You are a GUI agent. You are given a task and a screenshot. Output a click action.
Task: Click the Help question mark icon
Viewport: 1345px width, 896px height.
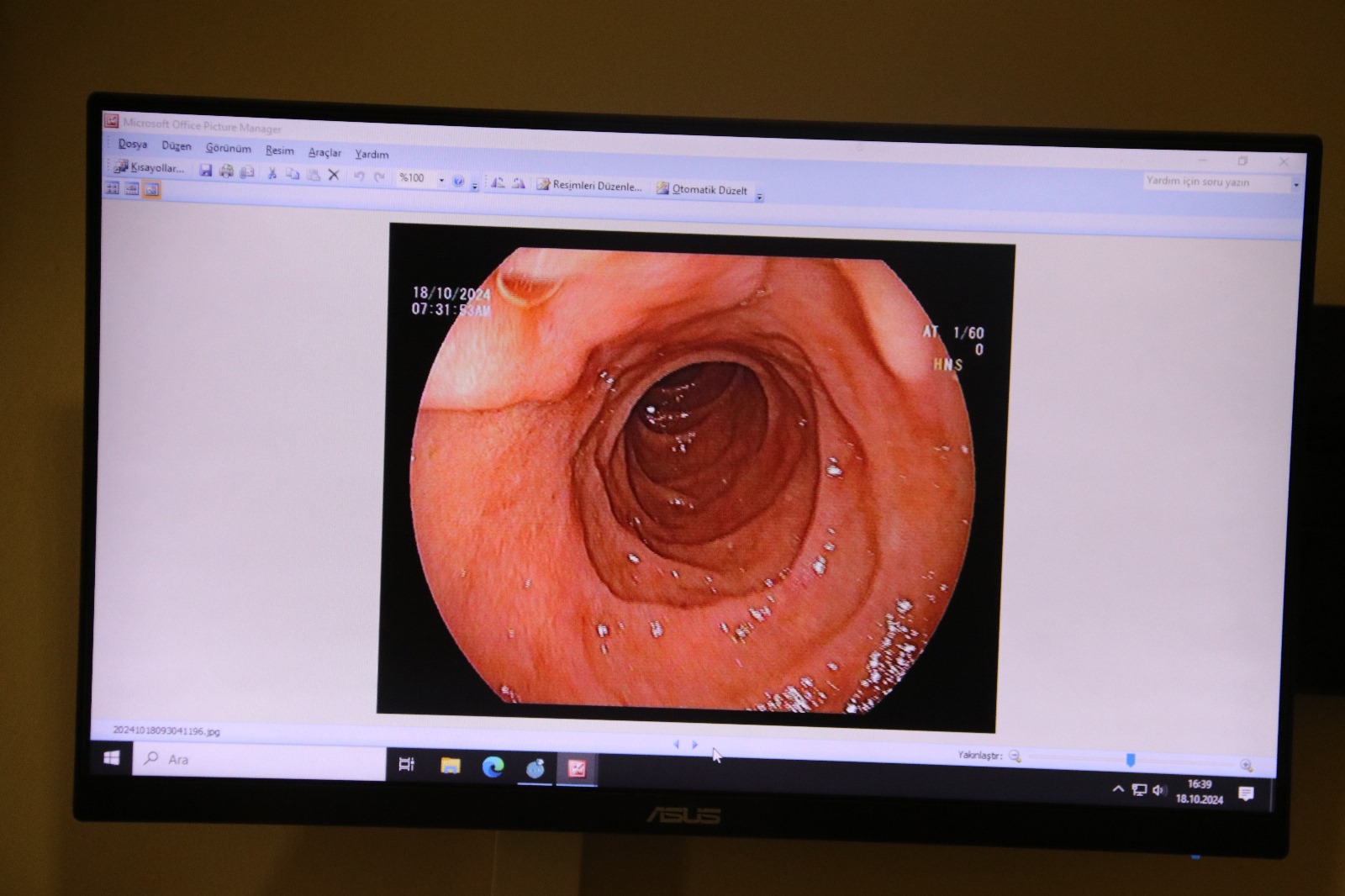coord(458,181)
